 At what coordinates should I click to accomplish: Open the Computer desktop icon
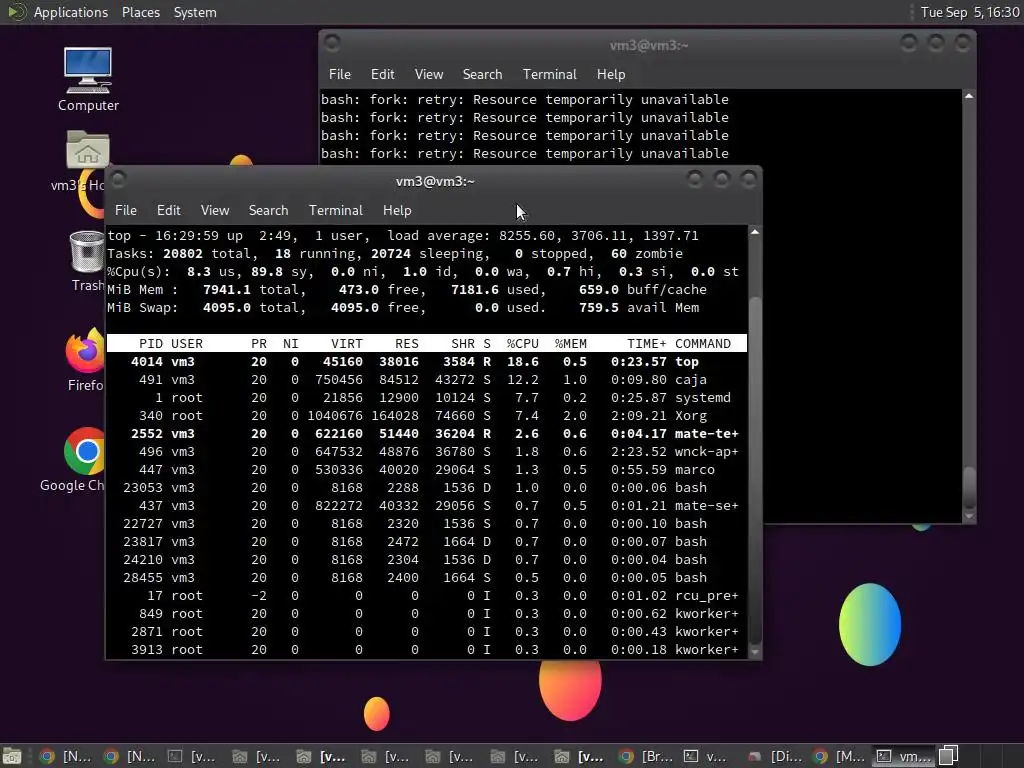point(88,79)
